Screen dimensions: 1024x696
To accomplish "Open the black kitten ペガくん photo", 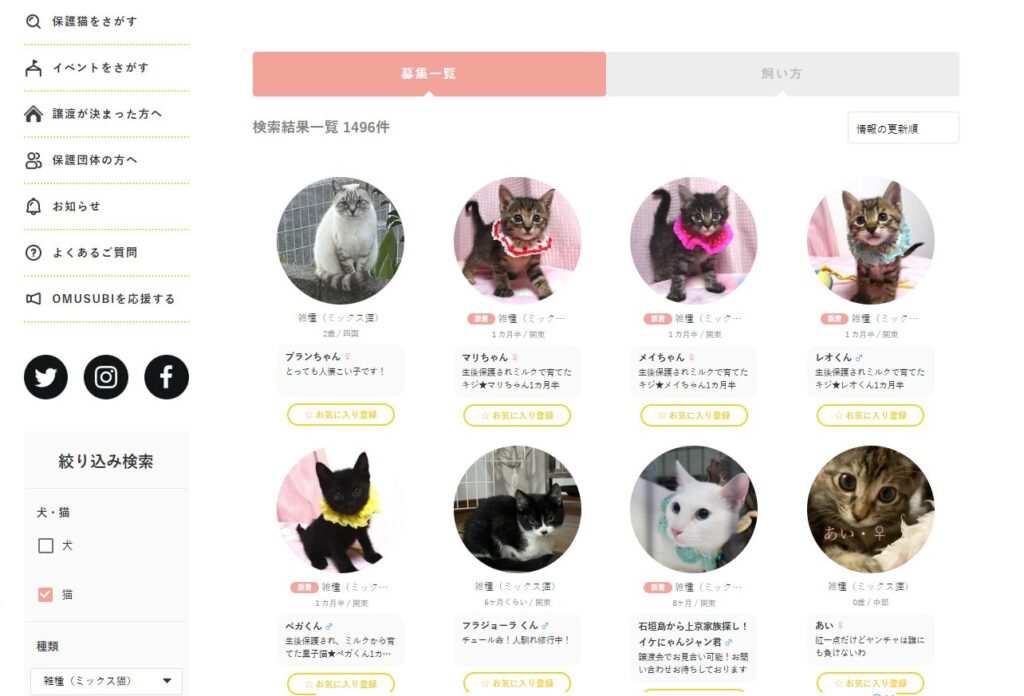I will 341,510.
